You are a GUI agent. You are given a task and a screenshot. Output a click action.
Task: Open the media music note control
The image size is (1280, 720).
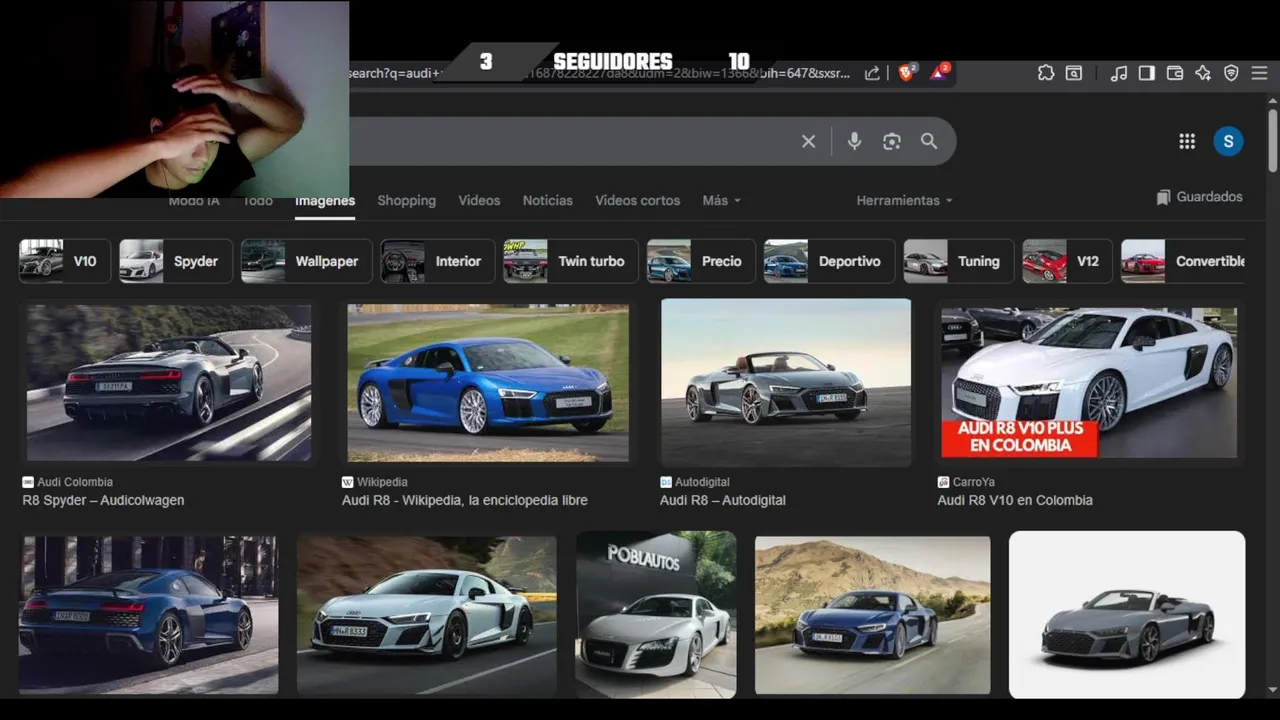(1119, 73)
